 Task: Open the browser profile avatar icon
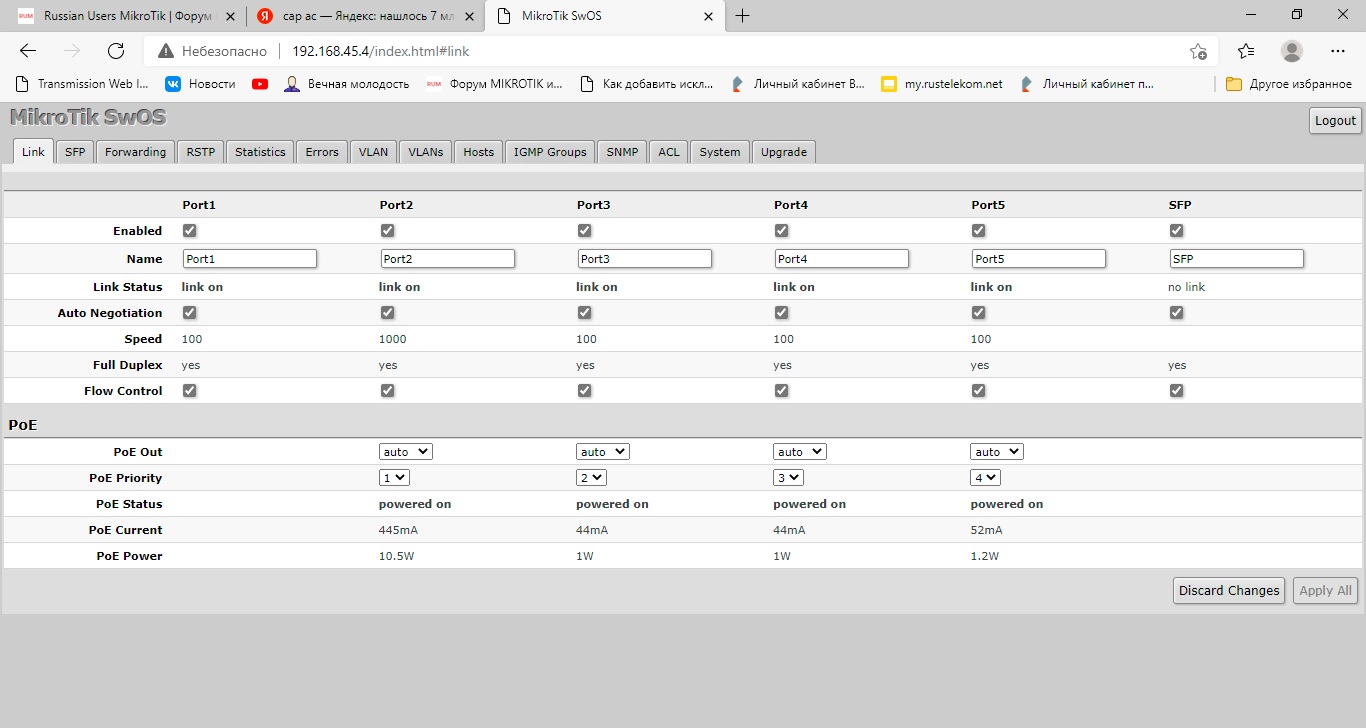coord(1292,51)
